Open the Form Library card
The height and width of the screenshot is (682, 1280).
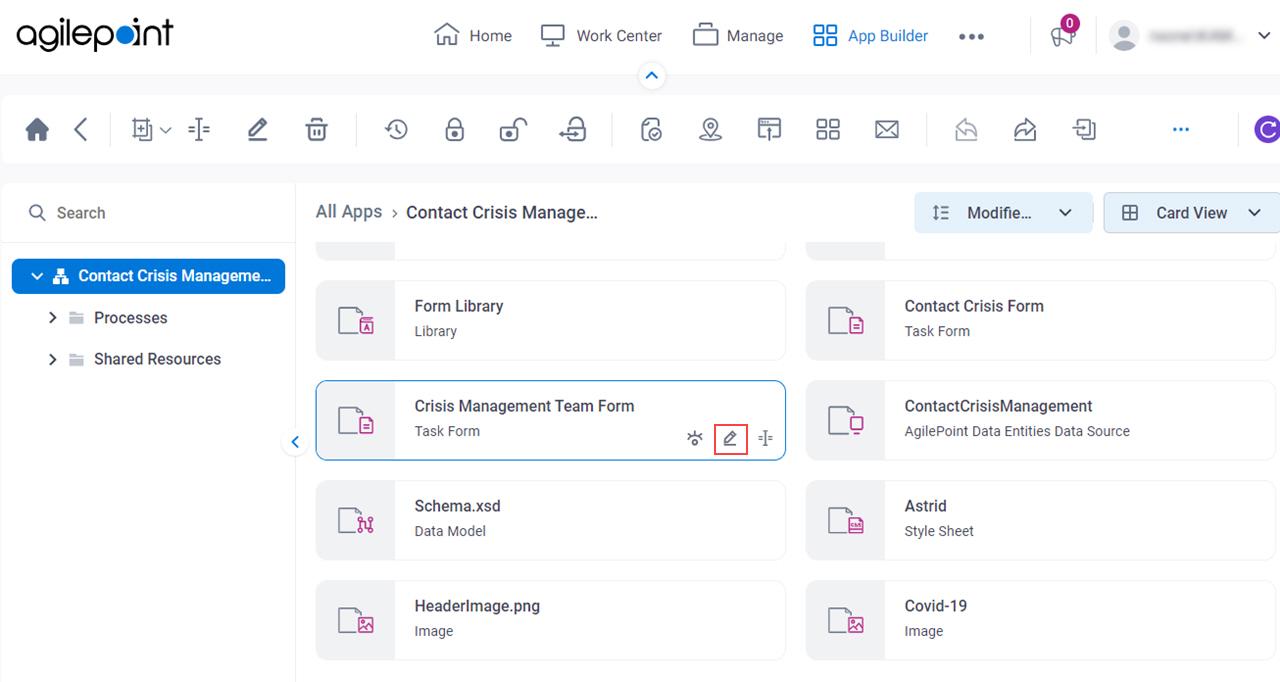[550, 320]
